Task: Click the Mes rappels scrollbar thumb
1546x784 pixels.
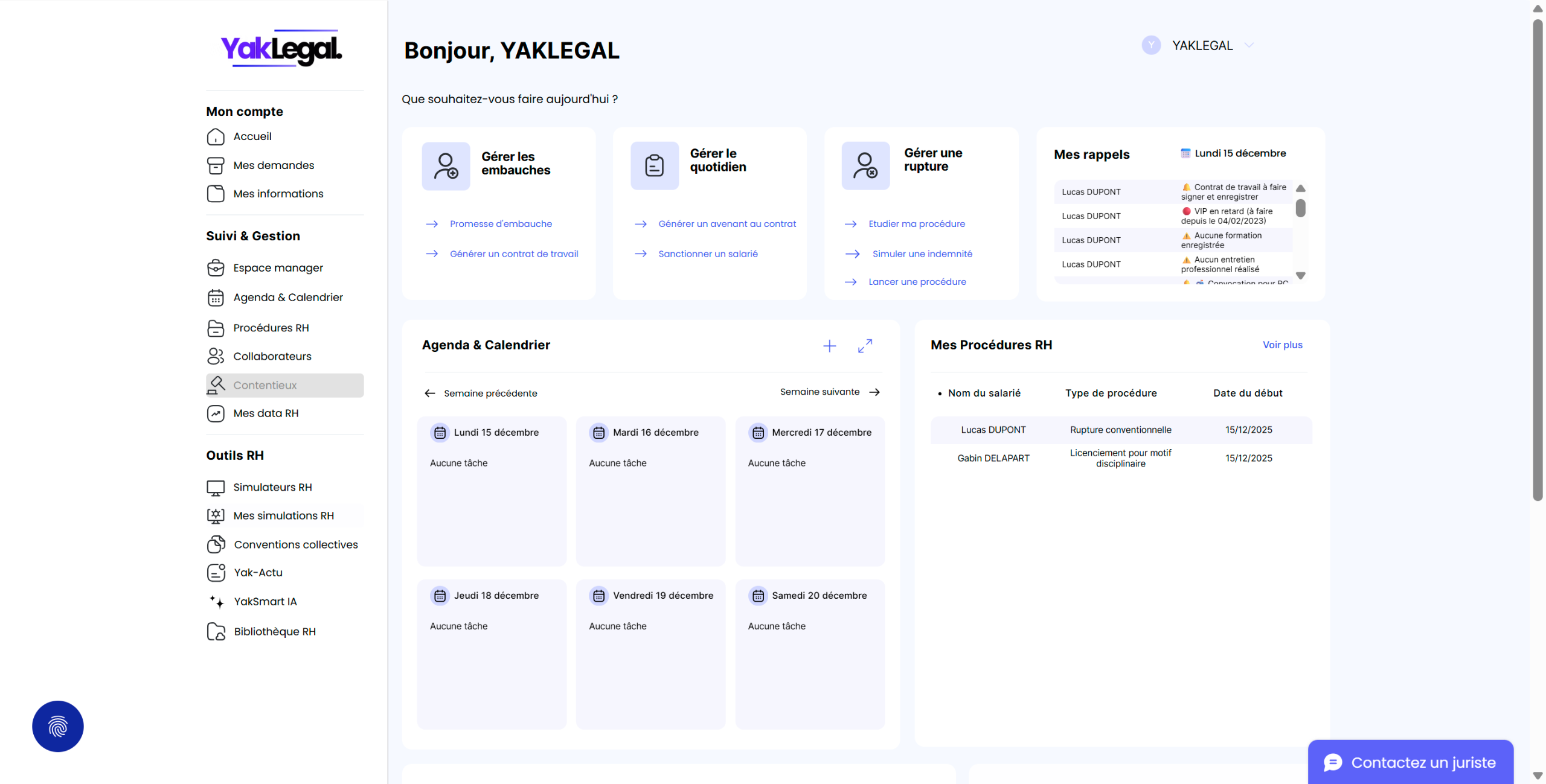Action: [x=1300, y=208]
